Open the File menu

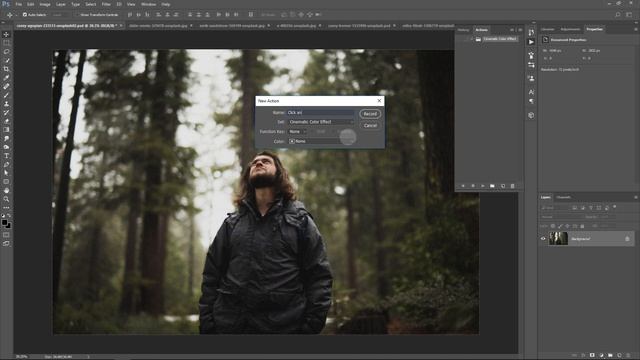[19, 4]
